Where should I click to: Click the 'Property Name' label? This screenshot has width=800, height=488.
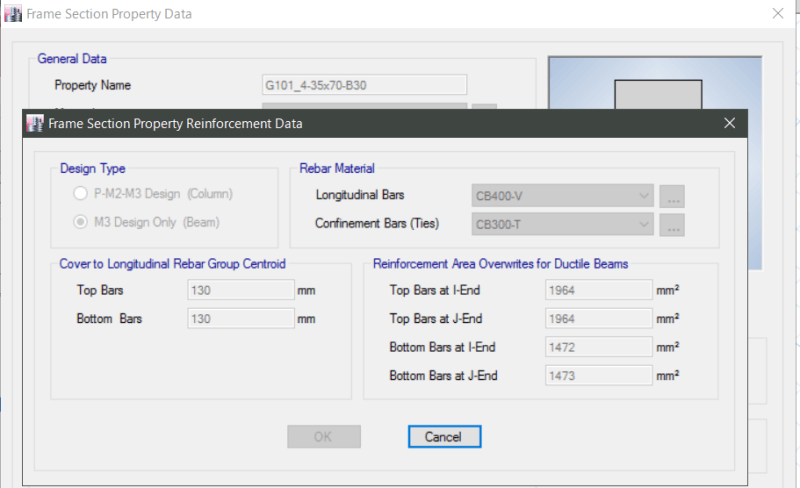(x=92, y=85)
